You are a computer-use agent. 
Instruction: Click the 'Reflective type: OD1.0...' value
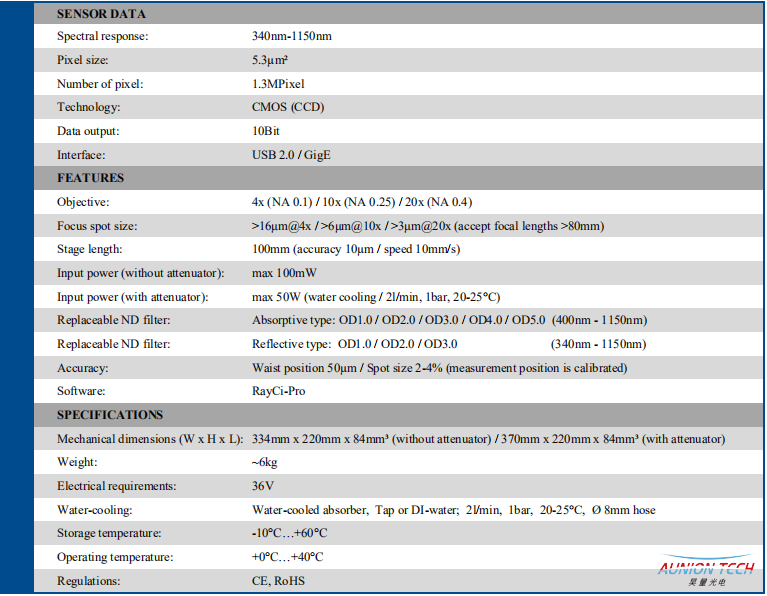[355, 344]
